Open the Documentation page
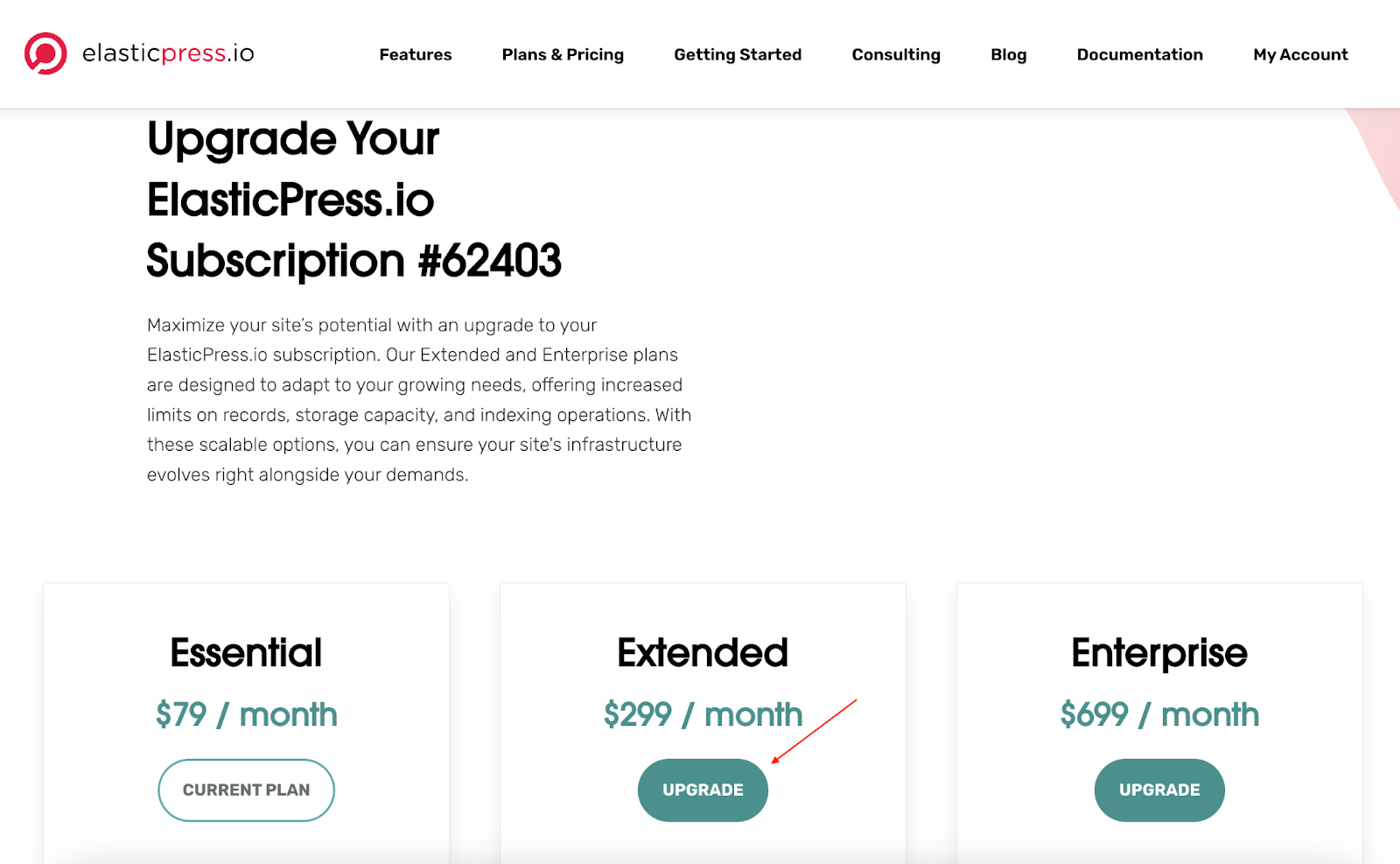1400x864 pixels. click(1139, 54)
